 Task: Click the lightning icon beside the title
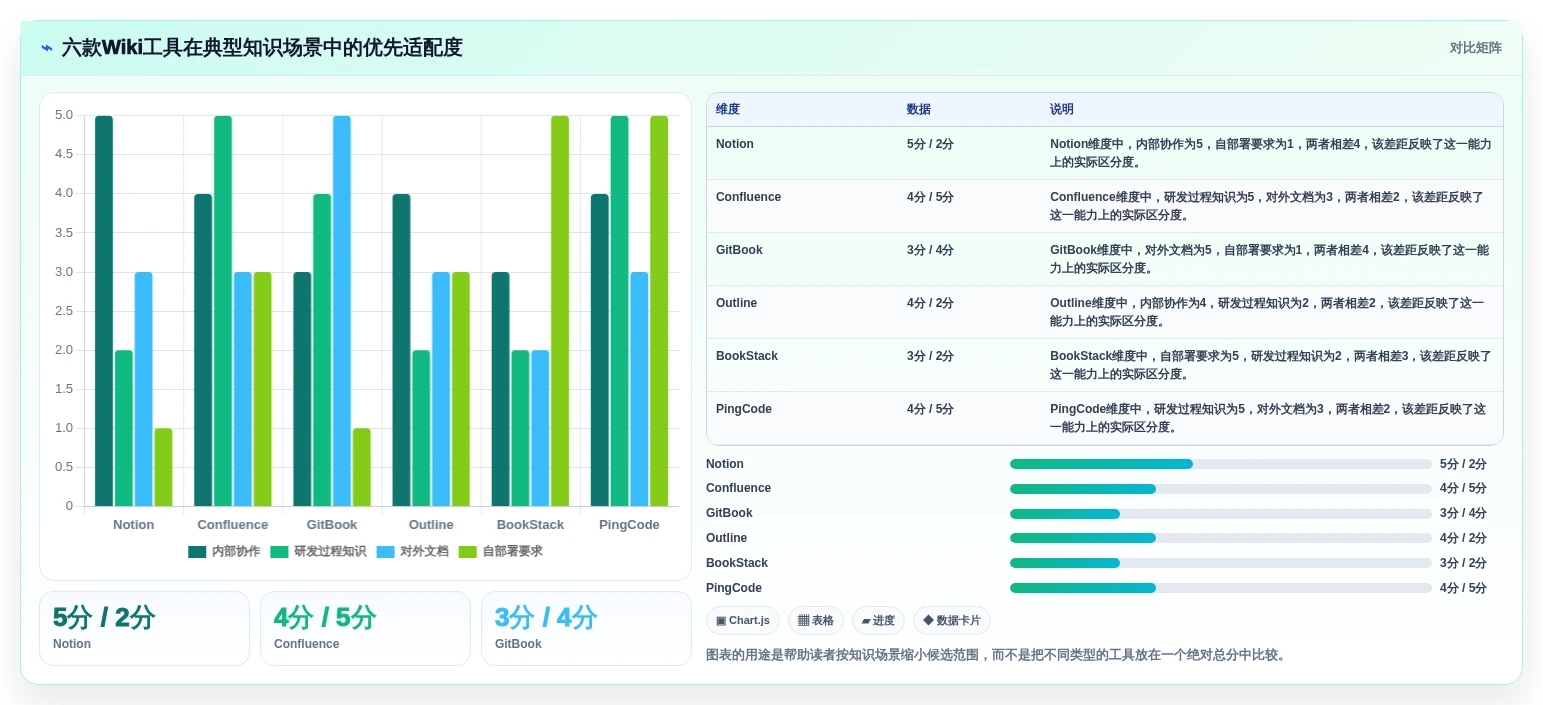pyautogui.click(x=46, y=48)
